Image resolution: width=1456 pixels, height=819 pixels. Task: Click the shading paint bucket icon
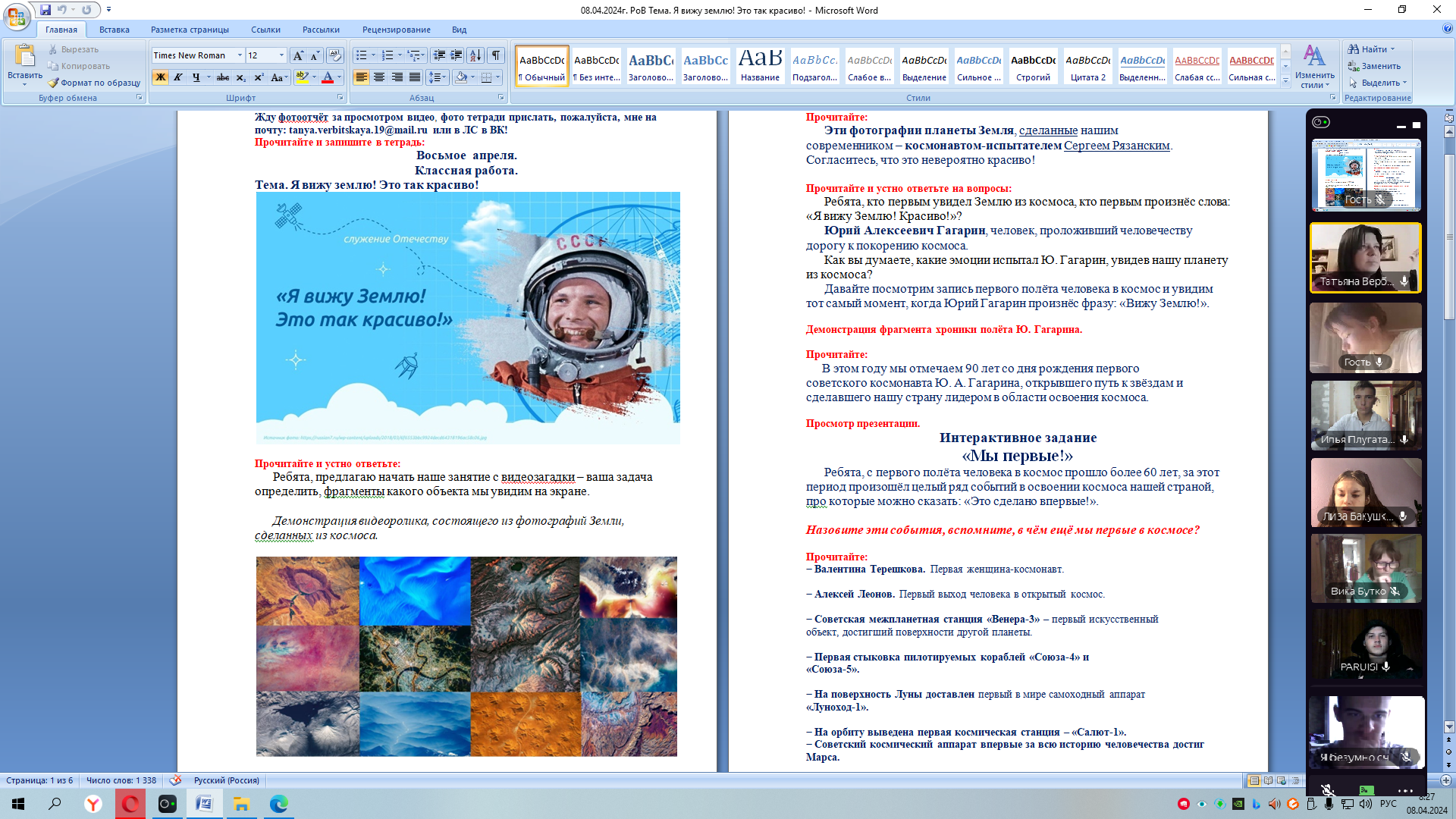point(461,77)
